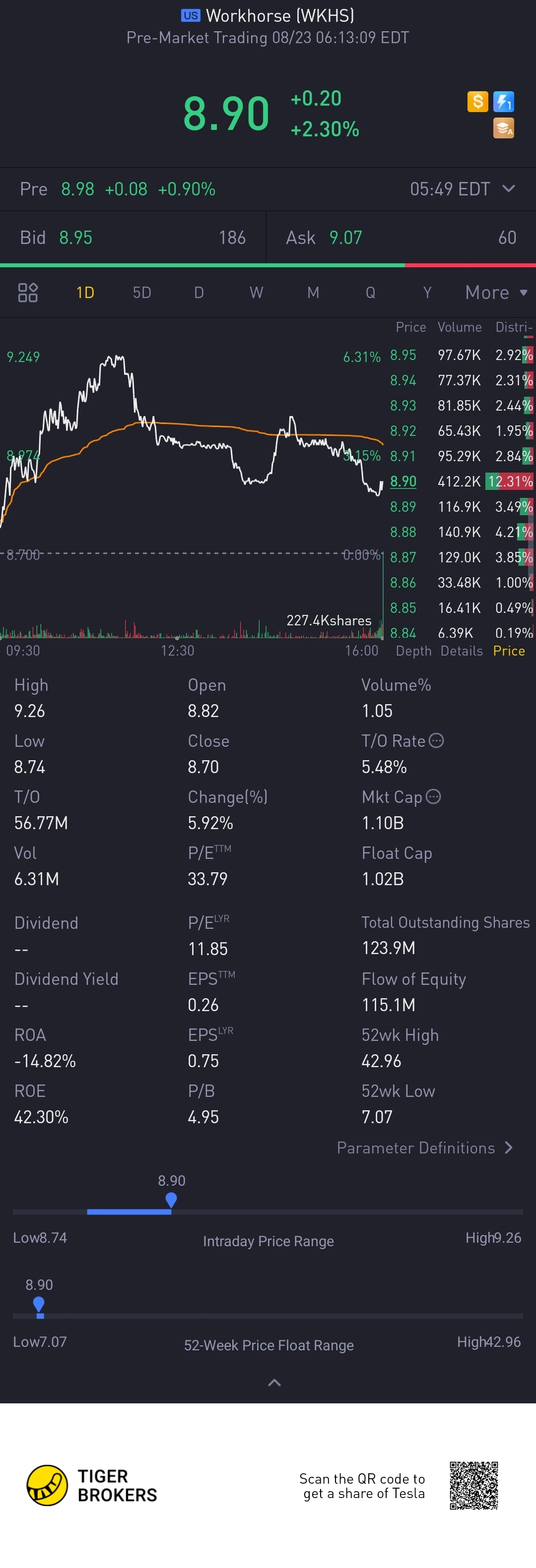
Task: Tap the Workhorse (WKHS) title
Action: click(x=280, y=15)
